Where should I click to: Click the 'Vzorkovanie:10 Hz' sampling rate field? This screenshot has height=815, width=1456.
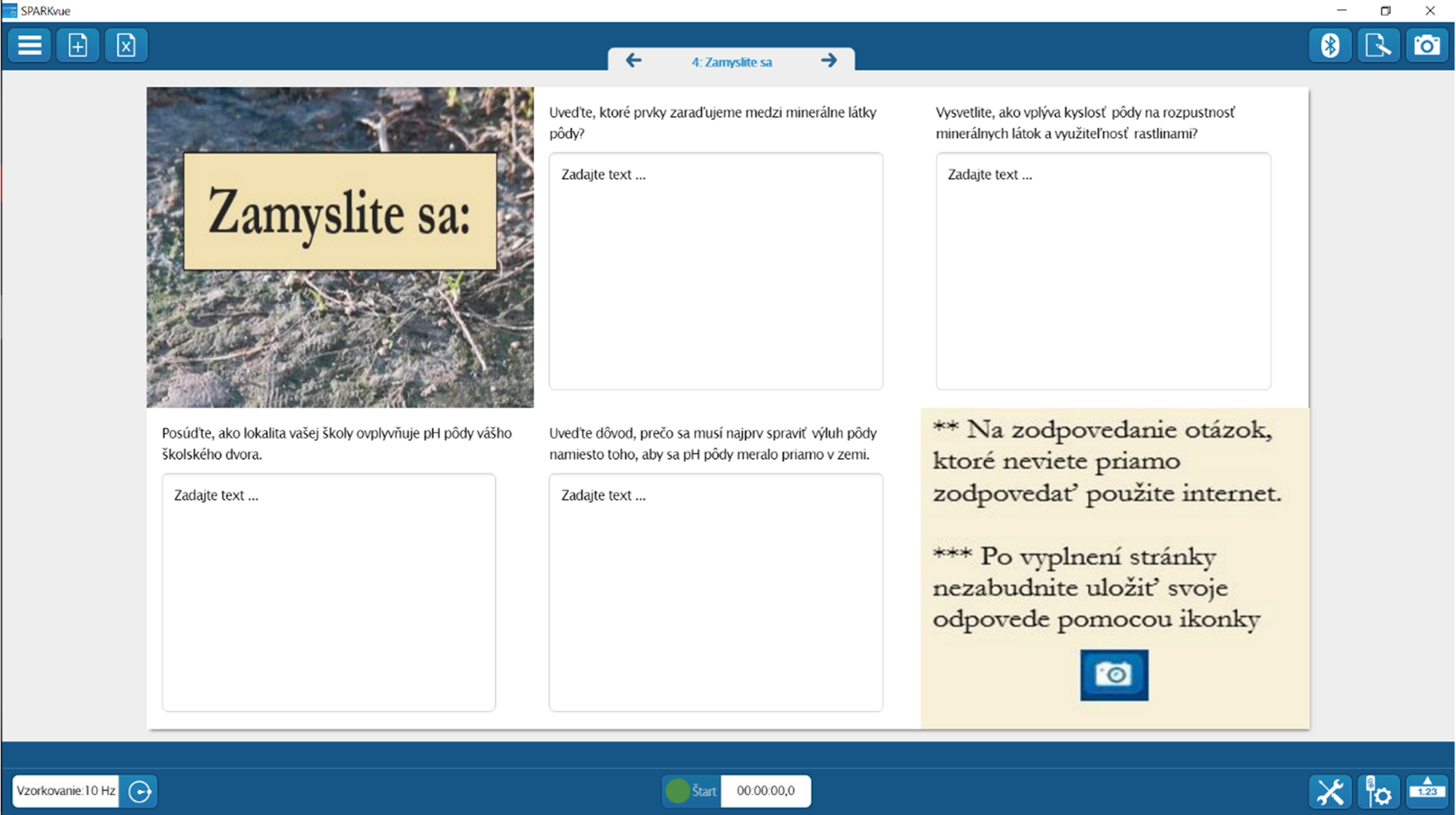(x=66, y=791)
